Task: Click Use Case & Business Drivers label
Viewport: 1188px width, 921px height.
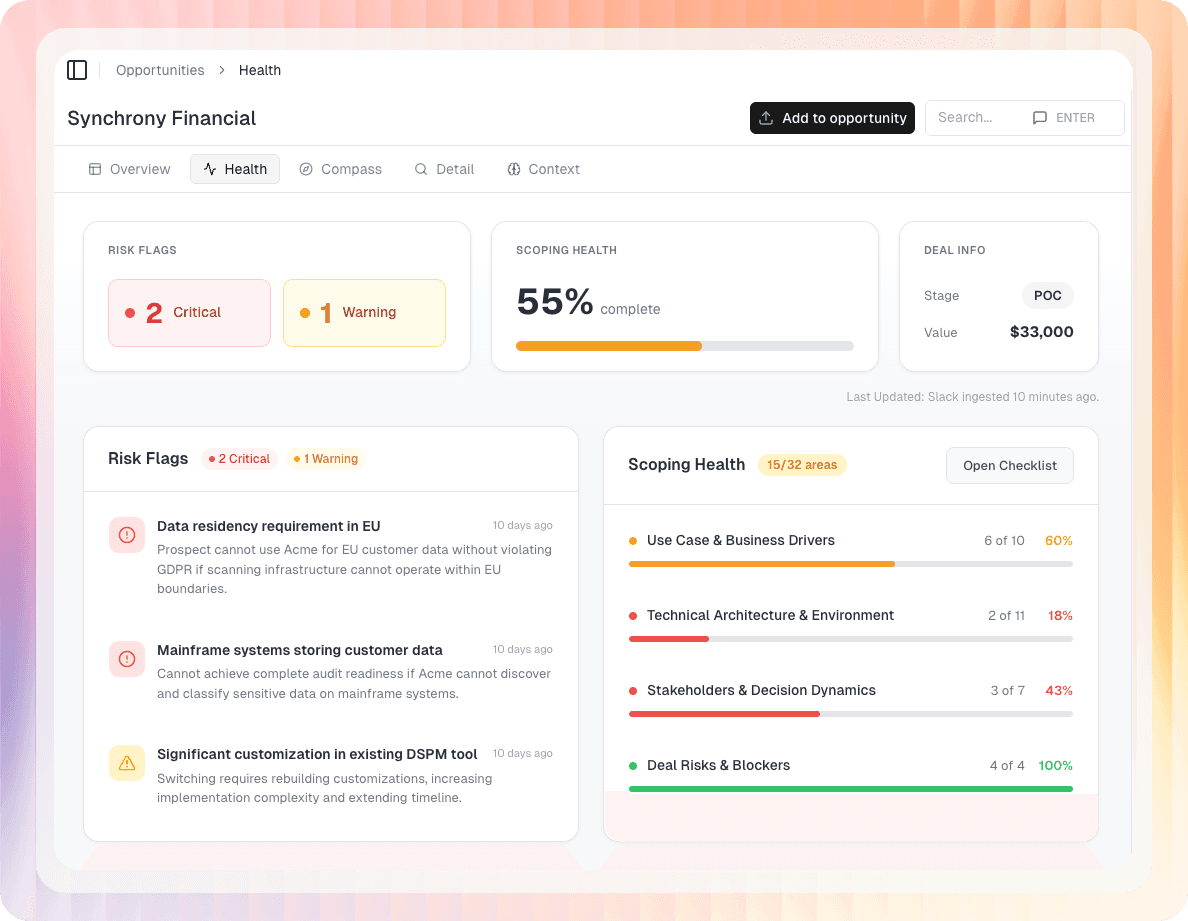Action: [740, 541]
